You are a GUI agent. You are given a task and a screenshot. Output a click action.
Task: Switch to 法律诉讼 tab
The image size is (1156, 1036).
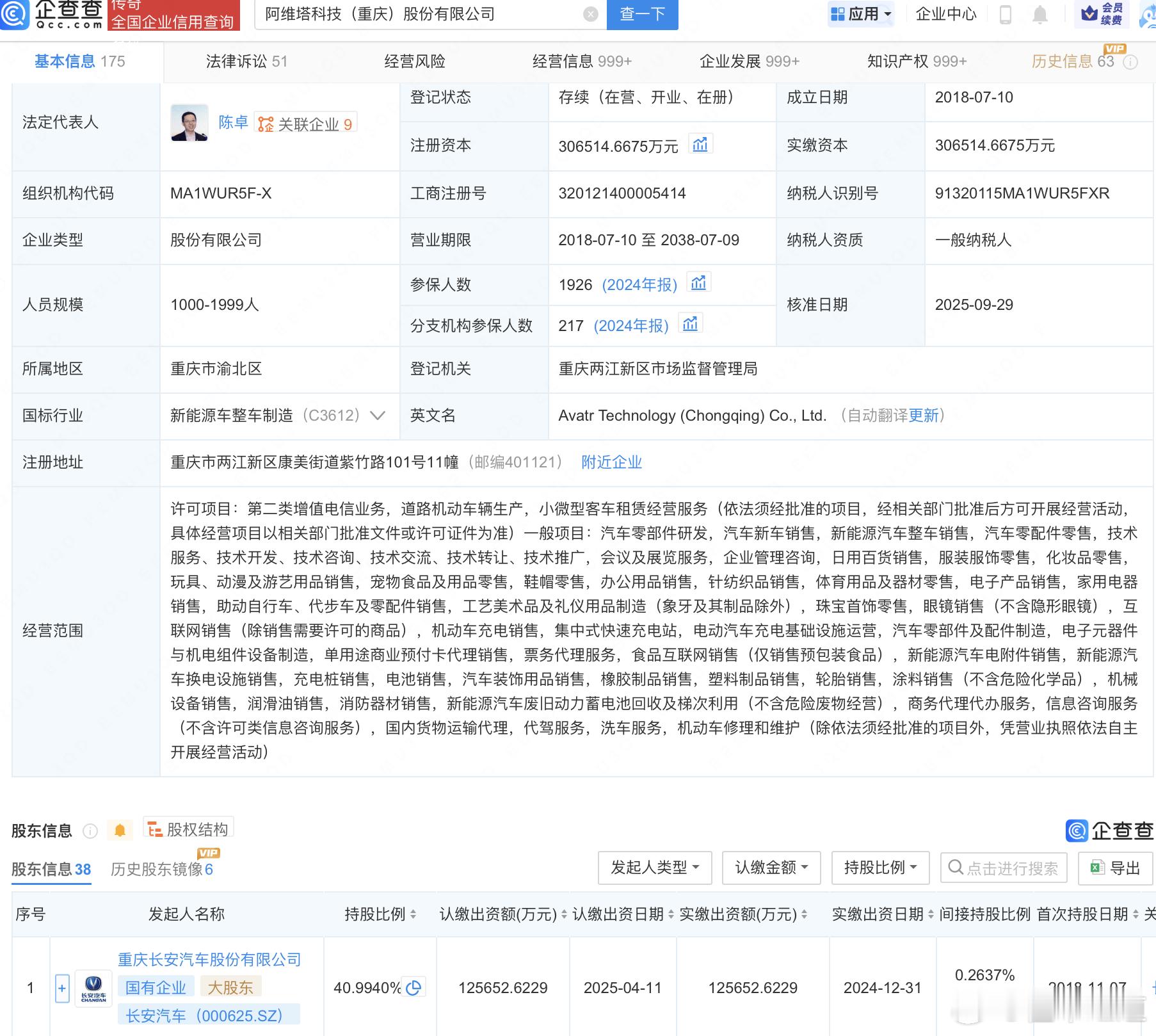[x=246, y=61]
